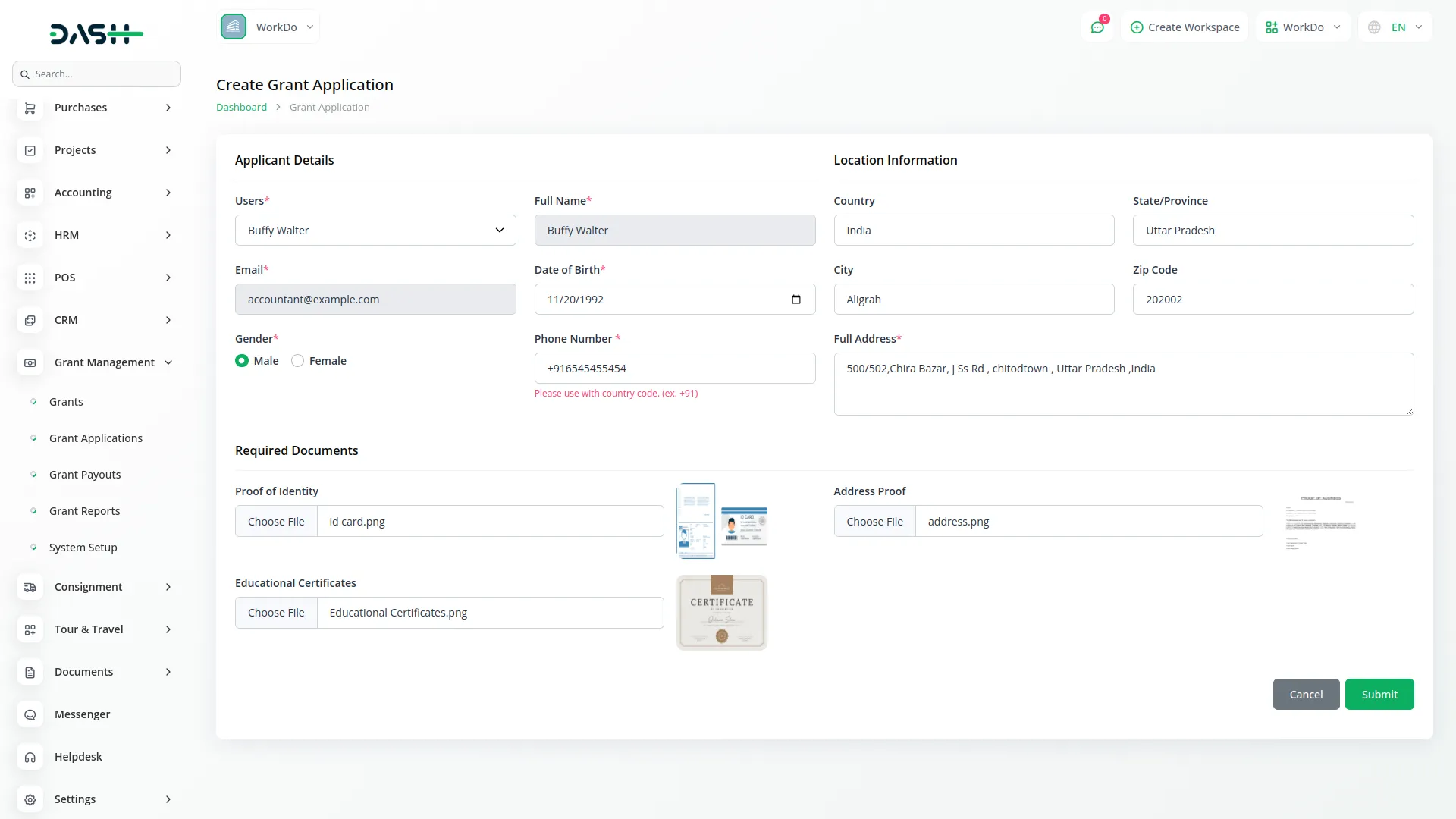Click the Educational Certificates thumbnail preview
1456x819 pixels.
pyautogui.click(x=721, y=612)
